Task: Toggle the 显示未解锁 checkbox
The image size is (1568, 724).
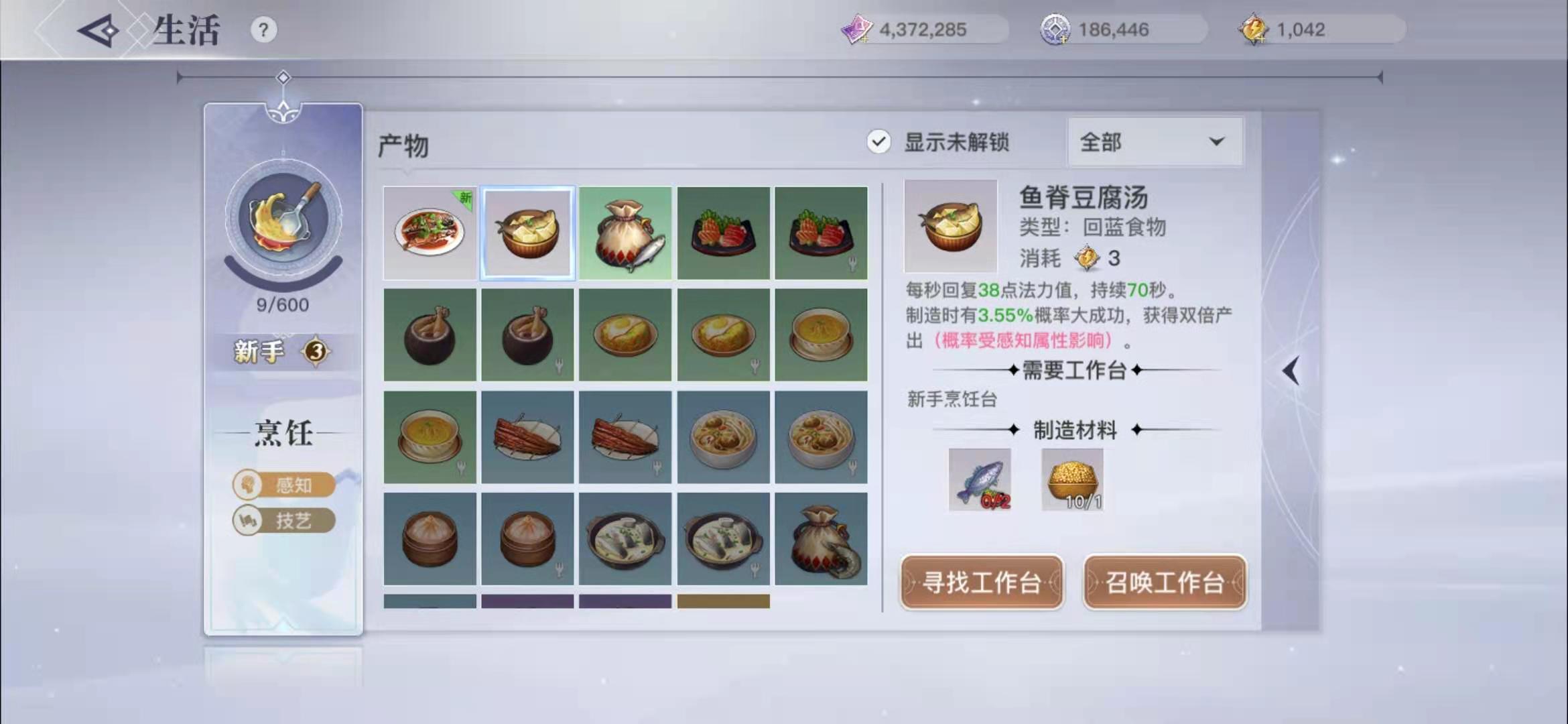Action: coord(878,142)
